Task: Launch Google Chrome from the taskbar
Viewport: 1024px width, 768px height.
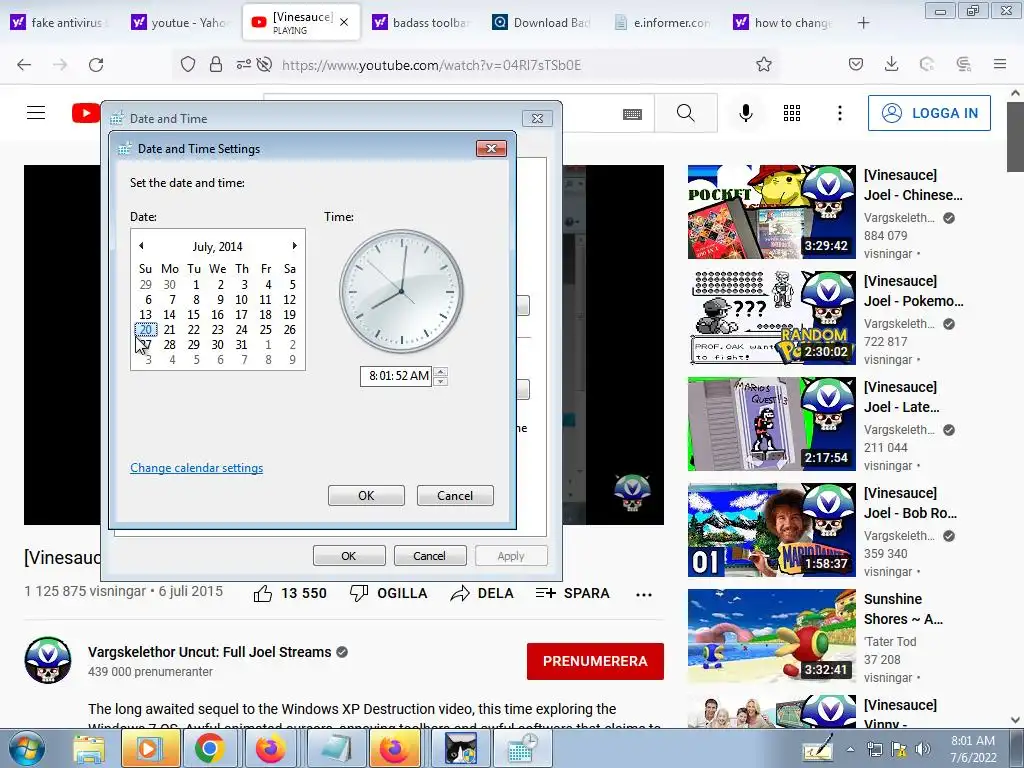Action: (209, 749)
